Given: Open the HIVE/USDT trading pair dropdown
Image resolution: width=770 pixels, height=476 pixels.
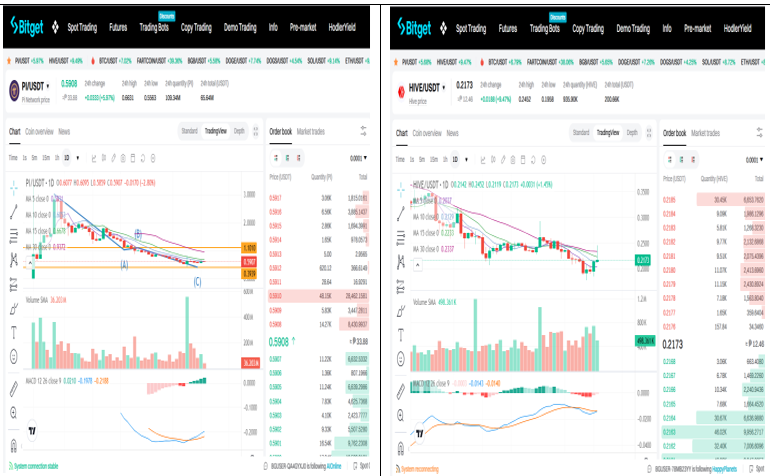Looking at the screenshot, I should pos(443,88).
